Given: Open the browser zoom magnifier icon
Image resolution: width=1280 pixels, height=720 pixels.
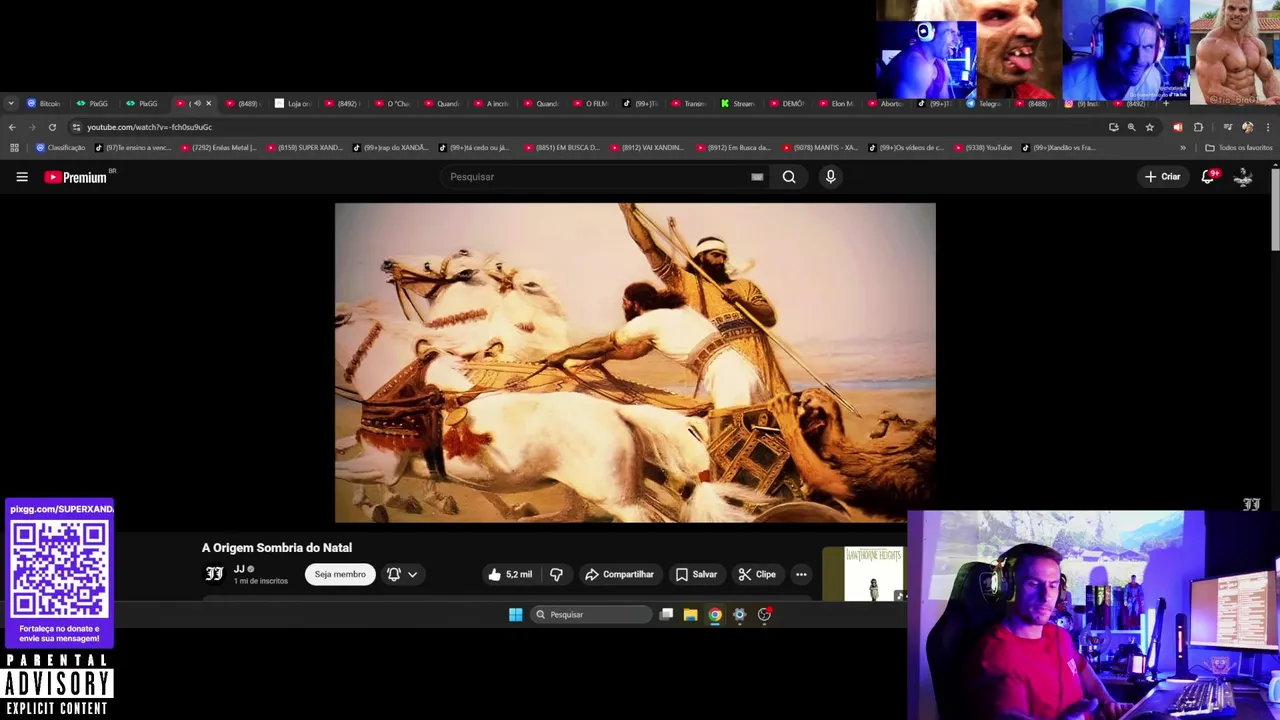Looking at the screenshot, I should pyautogui.click(x=1131, y=127).
